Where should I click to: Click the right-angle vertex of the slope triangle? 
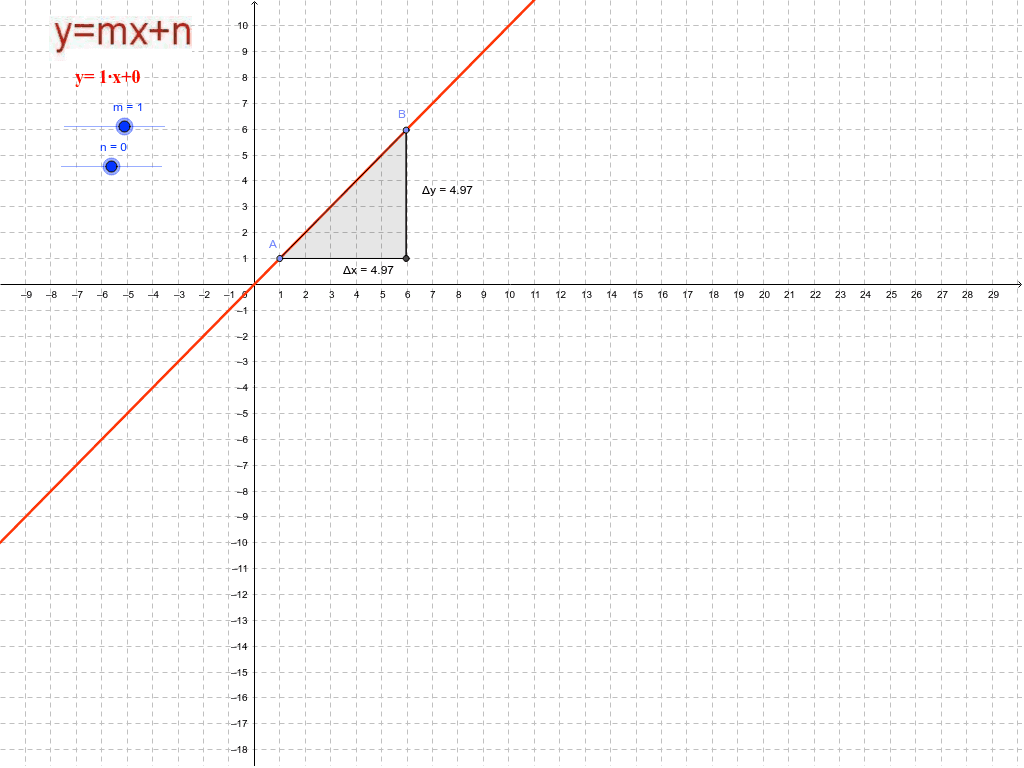(406, 259)
